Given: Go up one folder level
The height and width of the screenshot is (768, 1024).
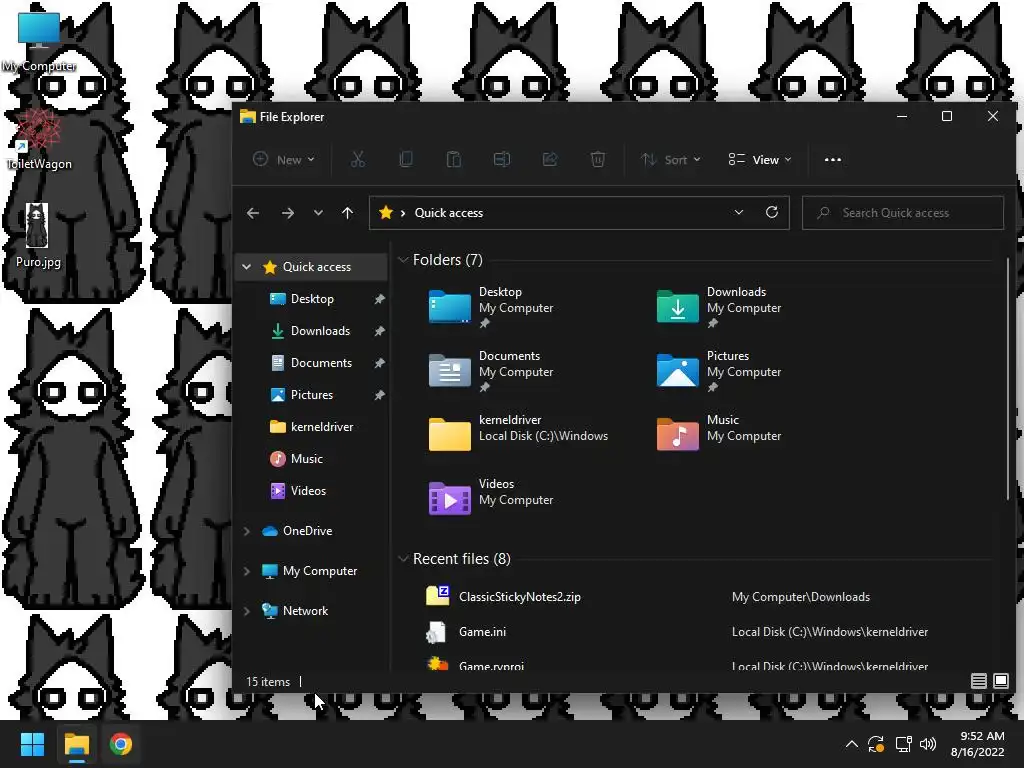Looking at the screenshot, I should point(347,213).
